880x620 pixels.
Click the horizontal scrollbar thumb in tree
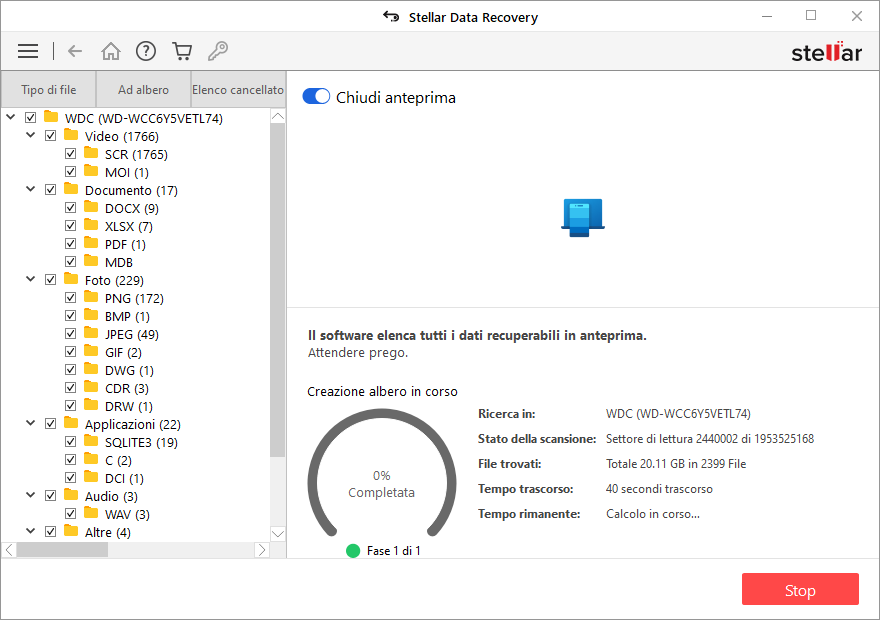coord(62,550)
